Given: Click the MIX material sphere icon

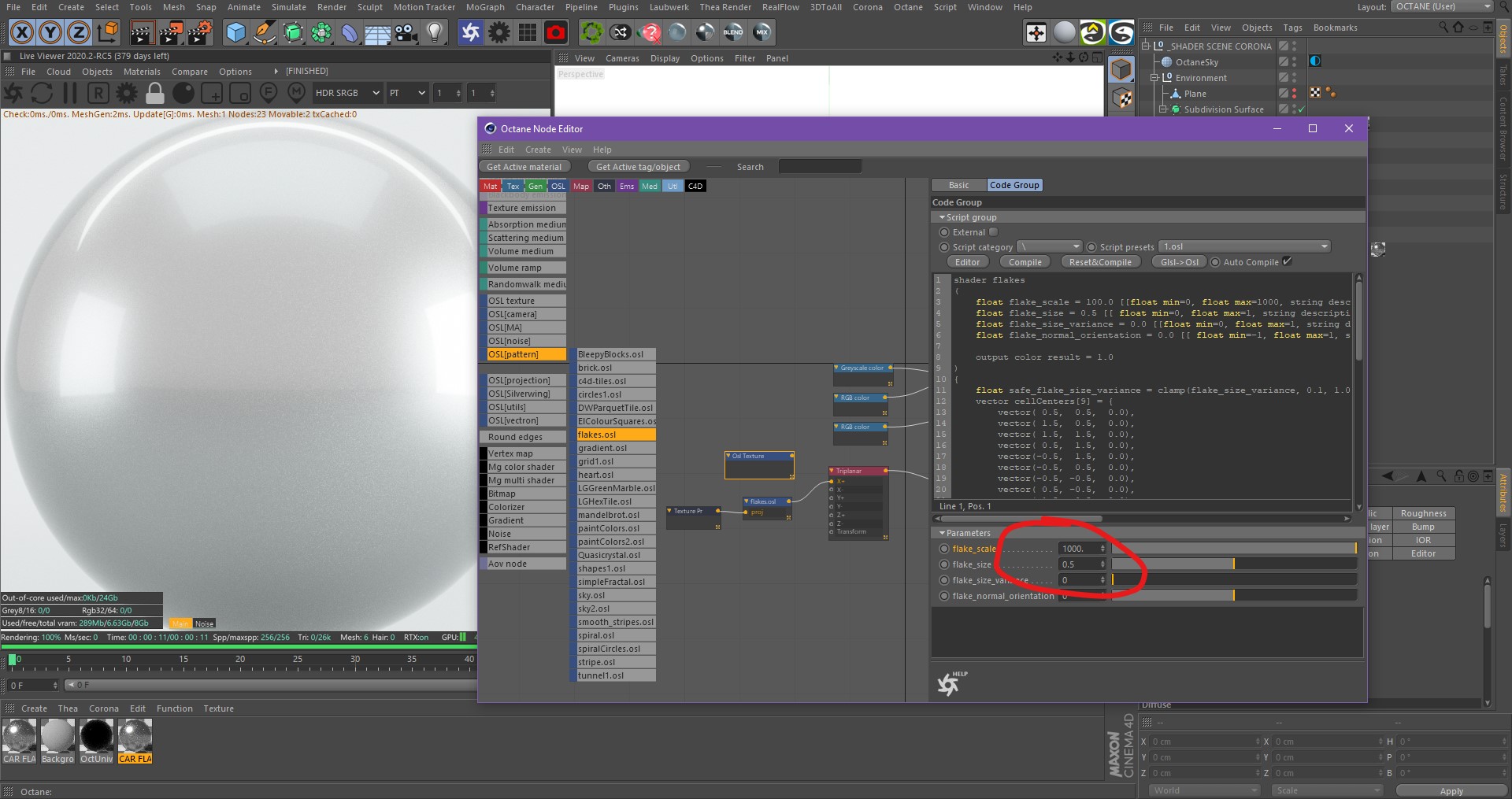Looking at the screenshot, I should tap(762, 32).
